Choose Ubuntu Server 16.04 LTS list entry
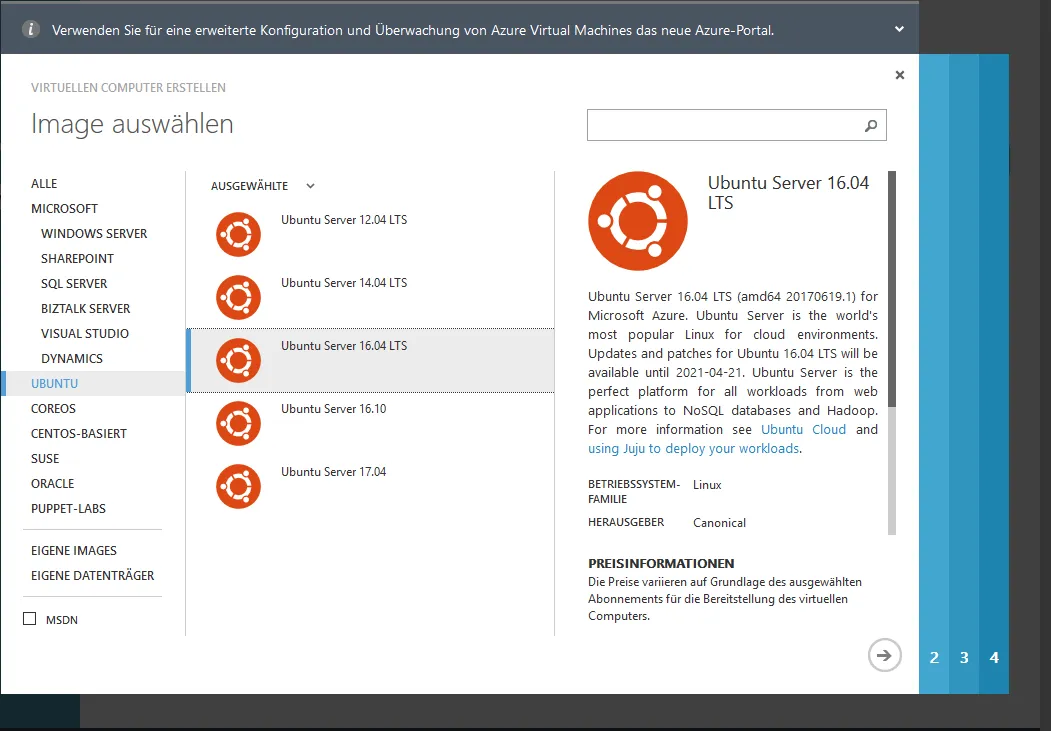This screenshot has height=731, width=1051. pos(371,360)
